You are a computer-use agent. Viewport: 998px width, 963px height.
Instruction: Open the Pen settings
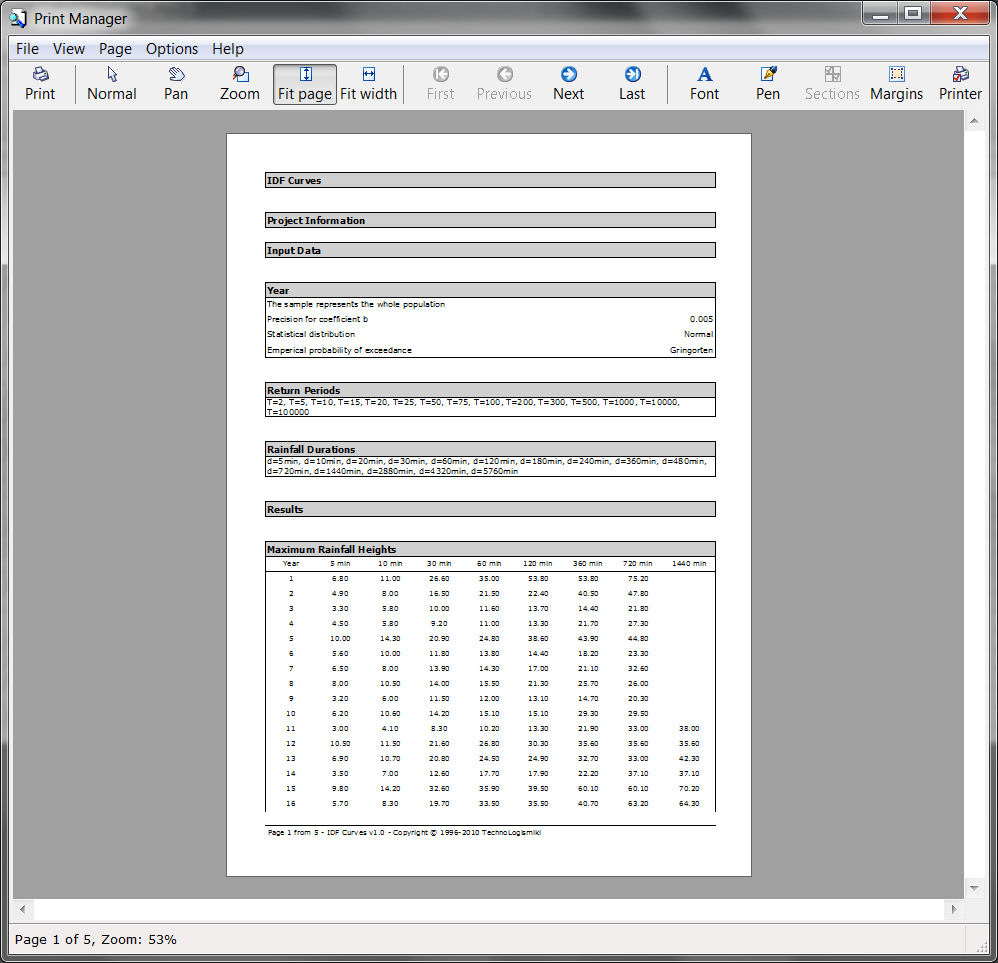click(768, 84)
